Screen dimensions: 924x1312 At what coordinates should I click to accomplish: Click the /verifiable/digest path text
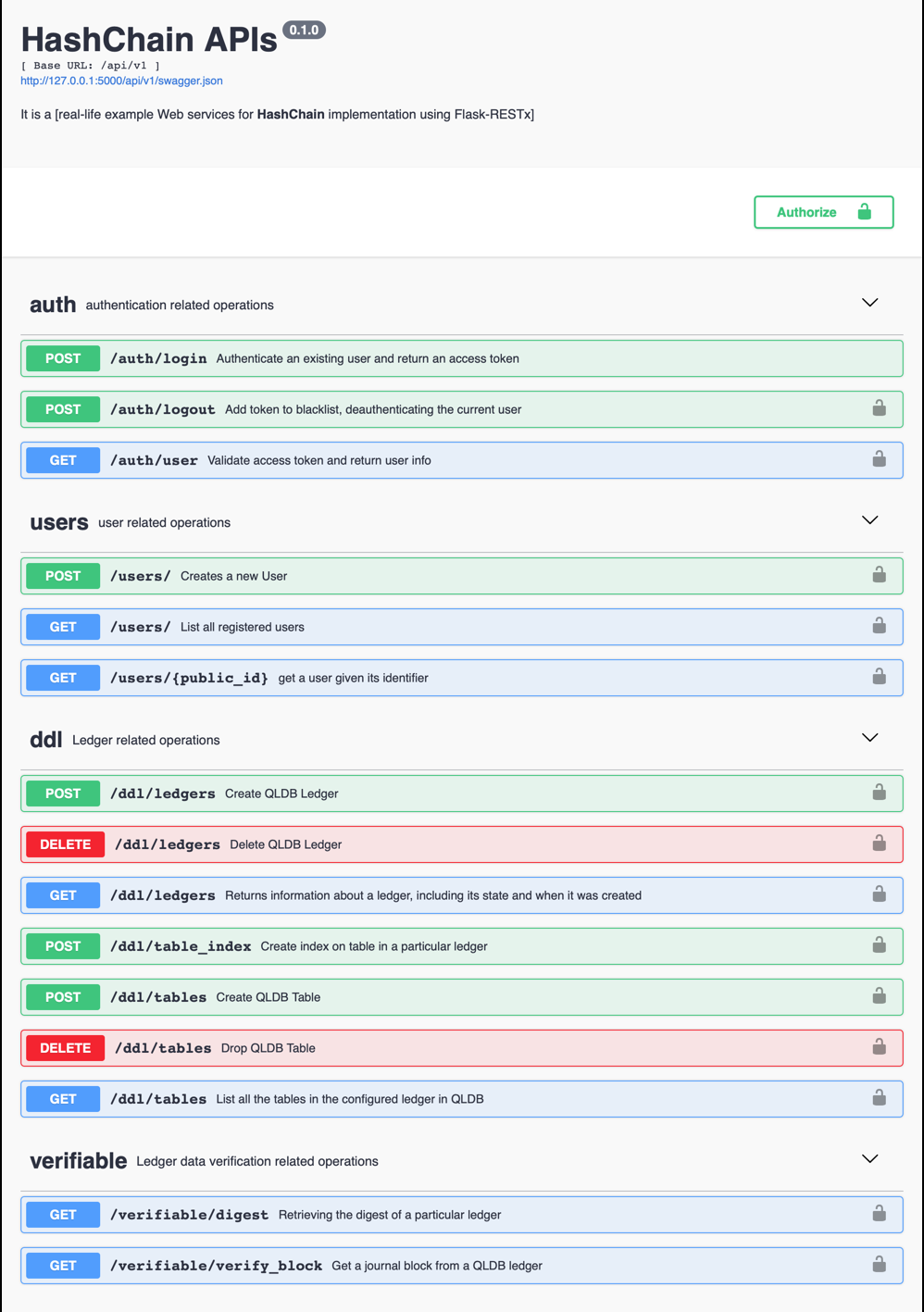189,1215
